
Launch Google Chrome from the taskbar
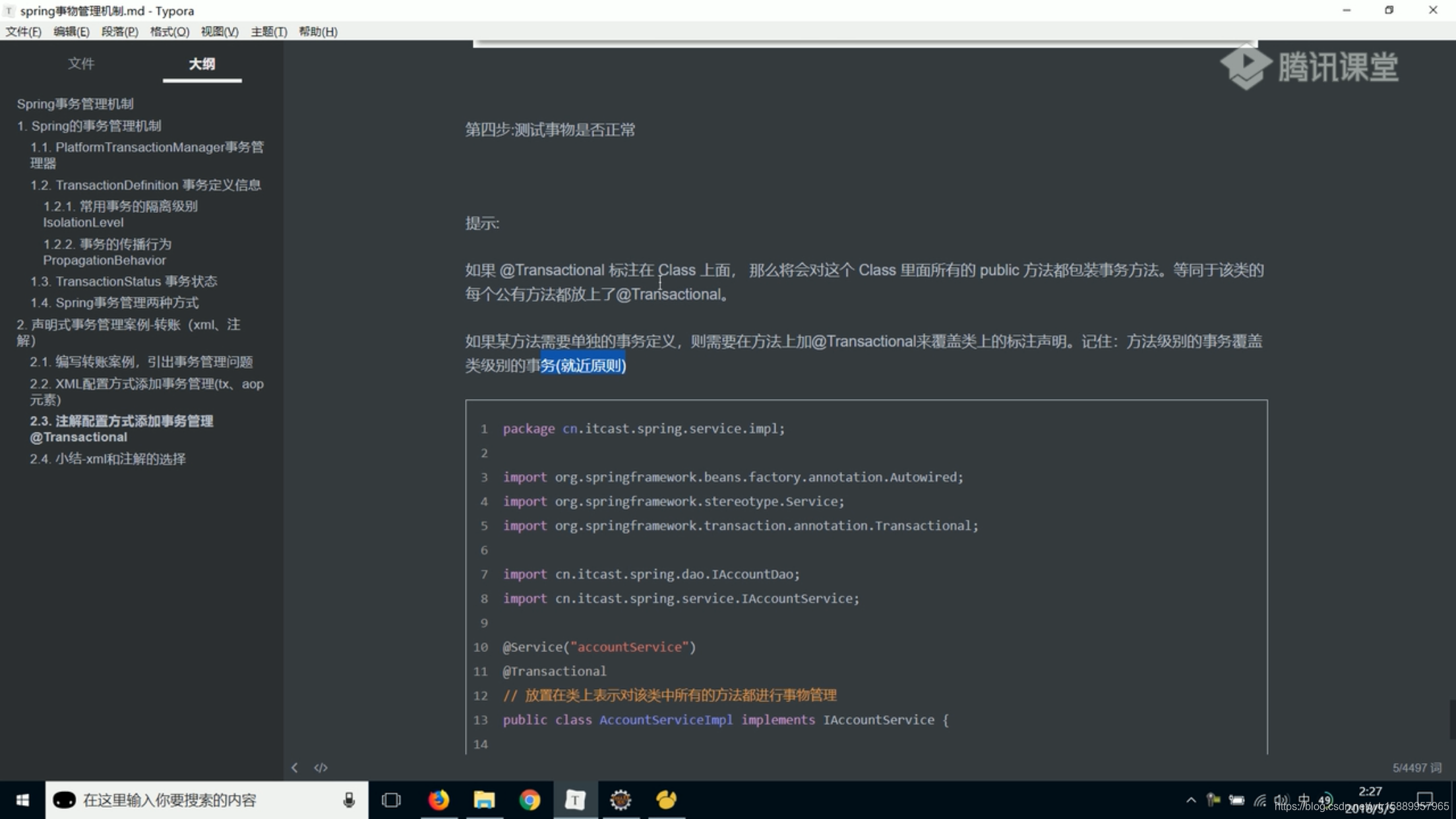530,800
